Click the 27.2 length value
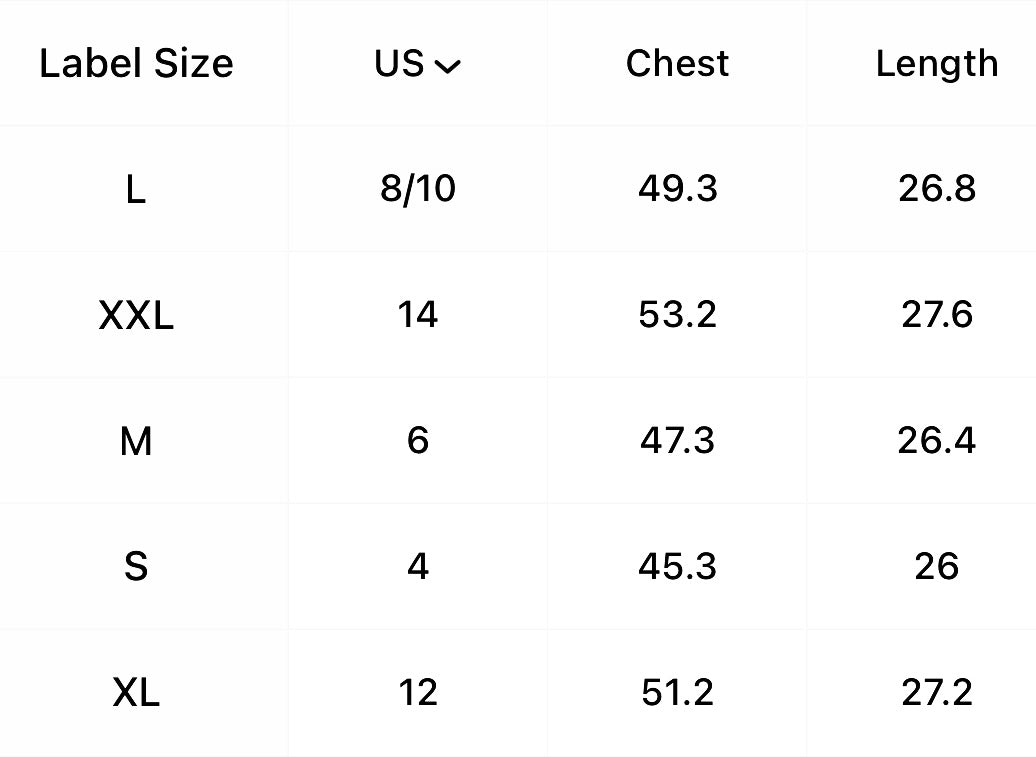The width and height of the screenshot is (1036, 757). (x=936, y=692)
